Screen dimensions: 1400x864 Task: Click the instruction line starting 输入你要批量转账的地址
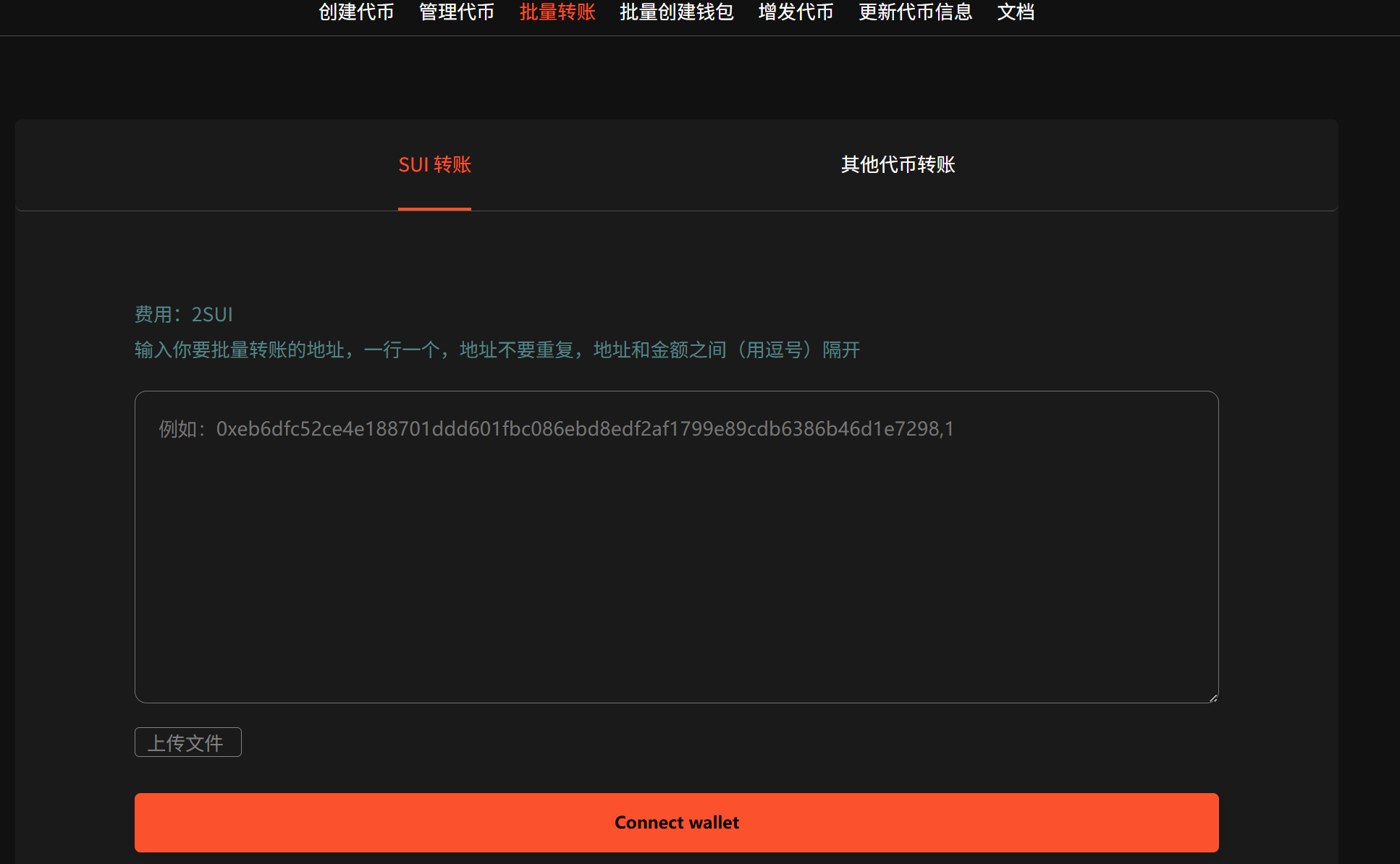point(497,350)
